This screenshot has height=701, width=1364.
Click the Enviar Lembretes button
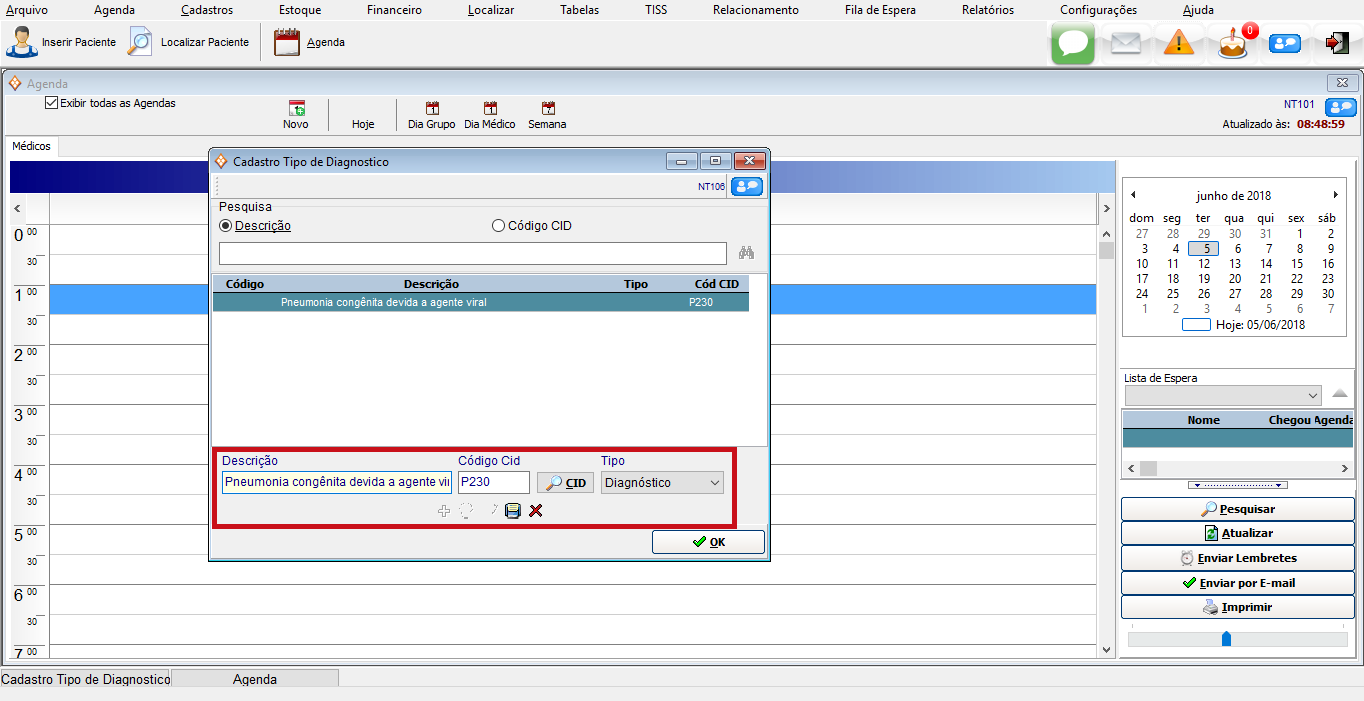pyautogui.click(x=1238, y=558)
